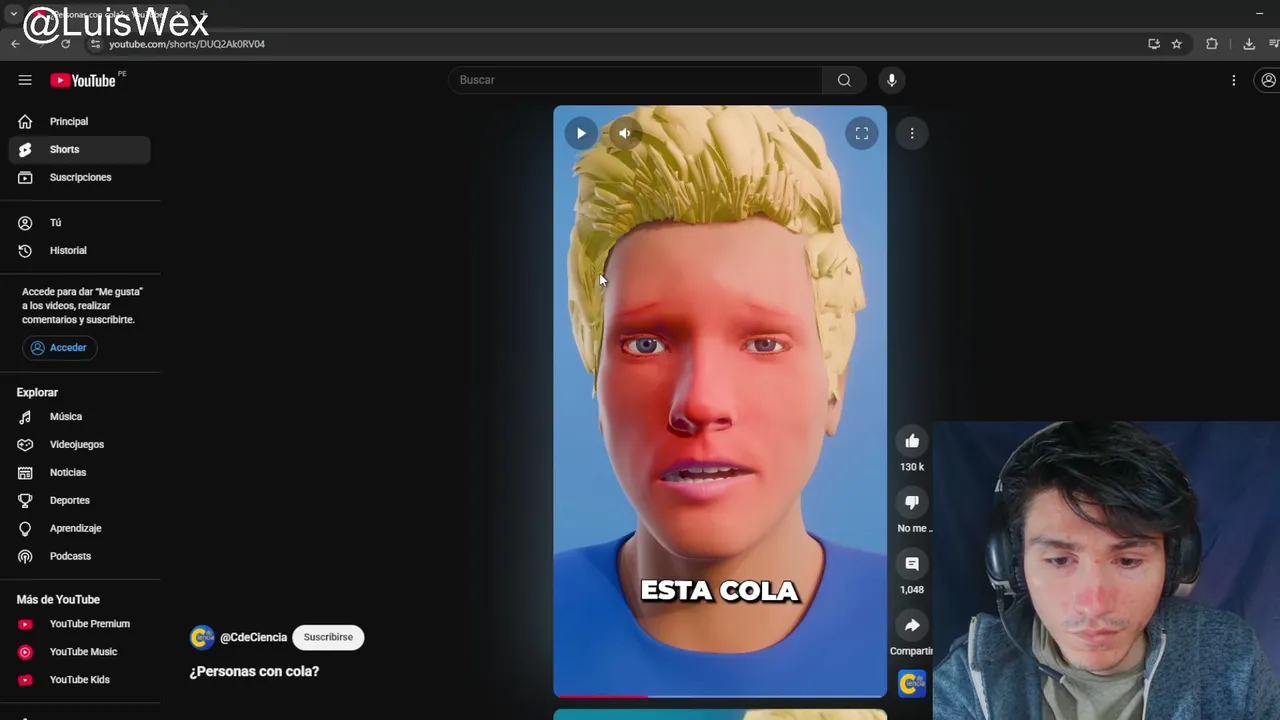
Task: Open the channel sound thumbnail icon
Action: [x=912, y=683]
